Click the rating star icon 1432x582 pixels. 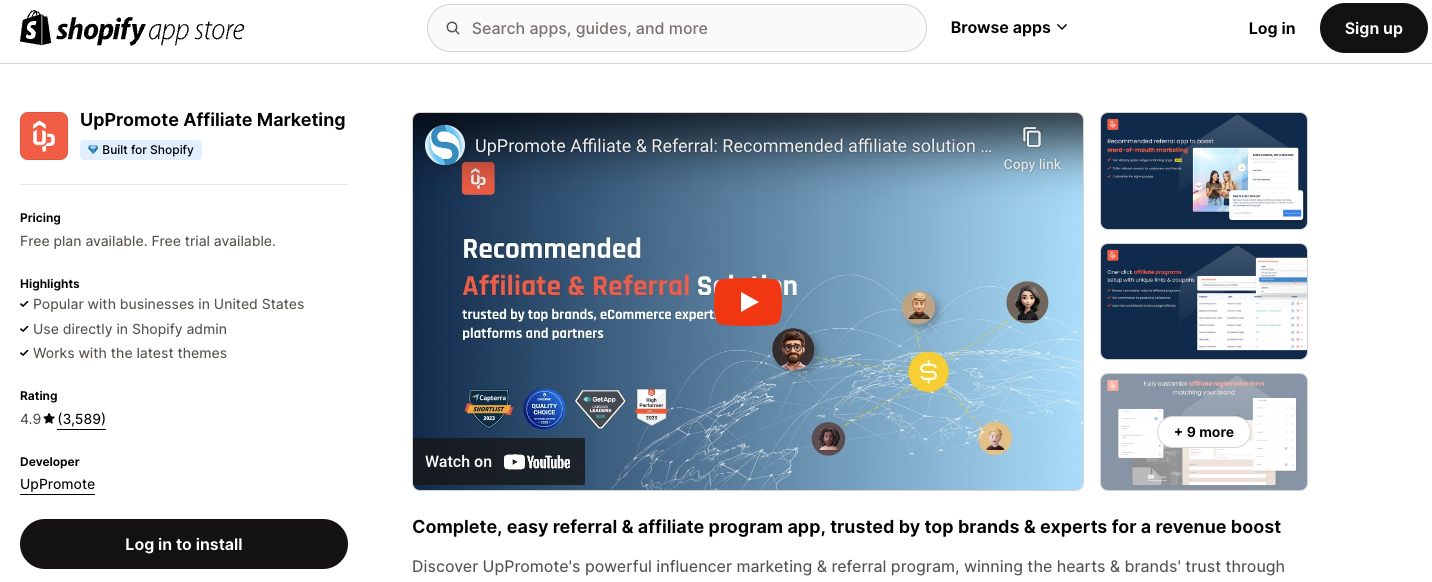[x=49, y=419]
